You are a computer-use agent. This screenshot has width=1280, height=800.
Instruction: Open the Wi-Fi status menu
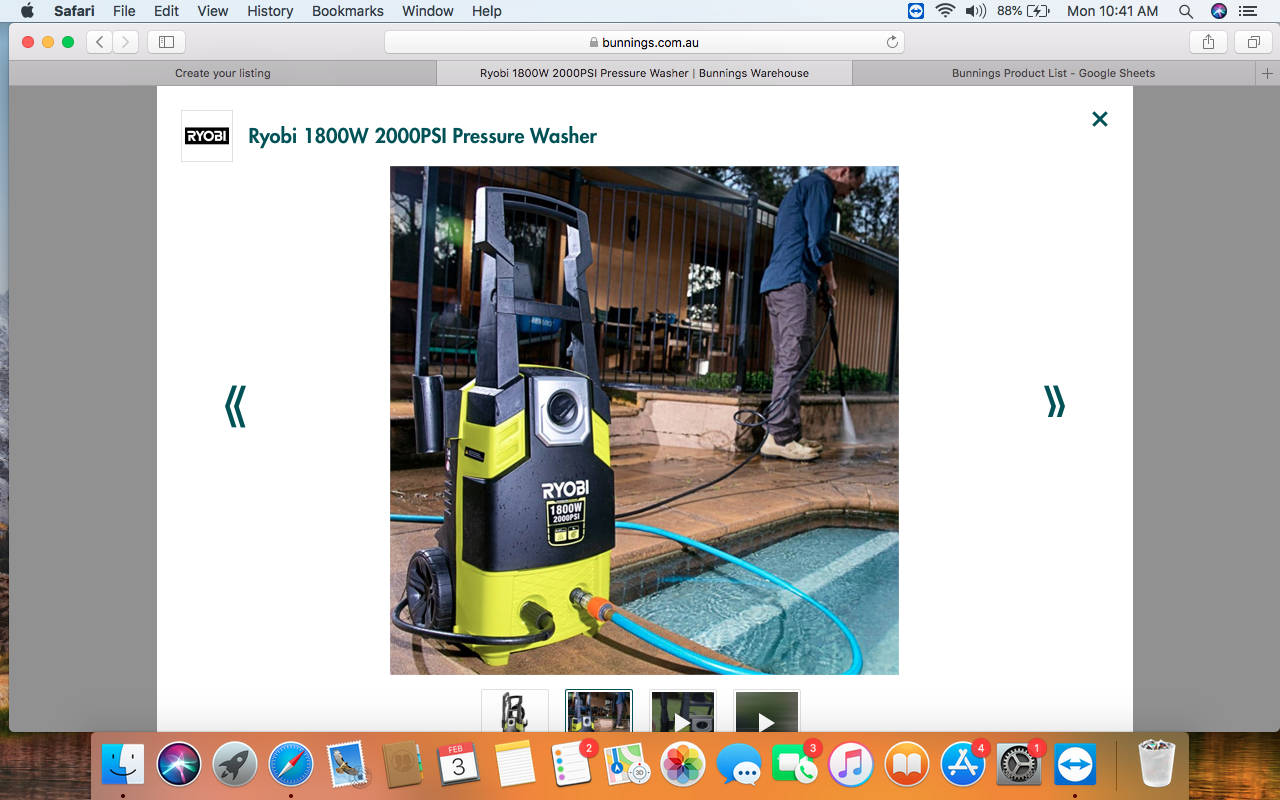coord(945,11)
